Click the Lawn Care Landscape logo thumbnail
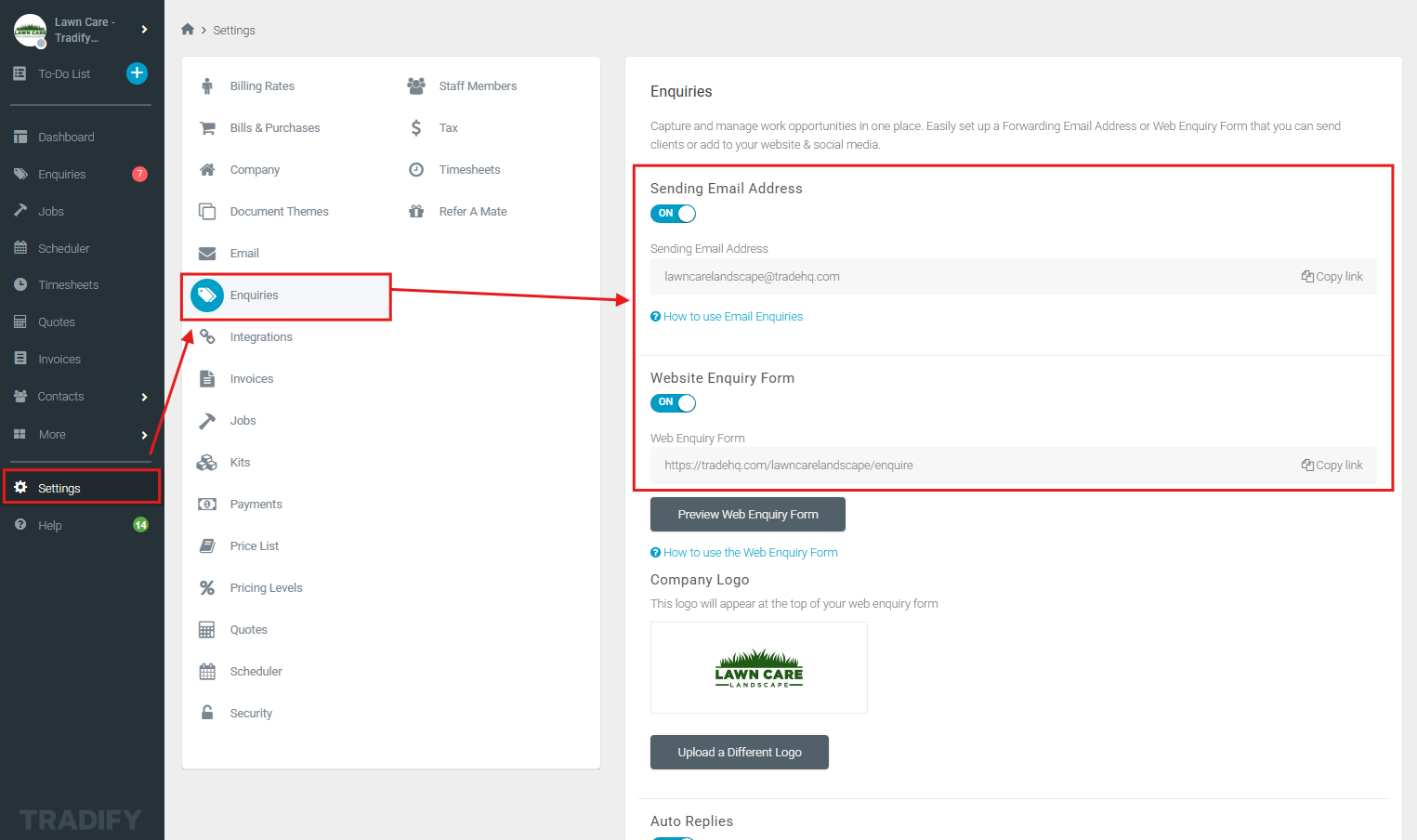This screenshot has height=840, width=1417. pyautogui.click(x=759, y=667)
